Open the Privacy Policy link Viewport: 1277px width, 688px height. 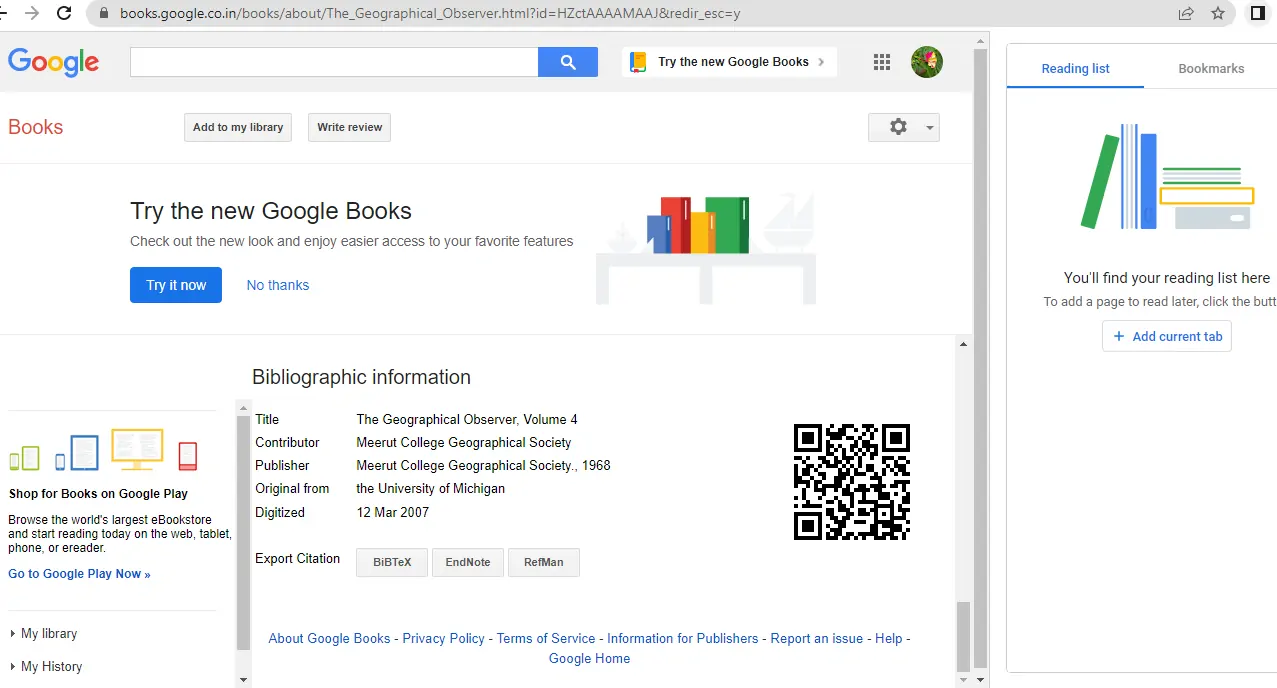click(443, 638)
